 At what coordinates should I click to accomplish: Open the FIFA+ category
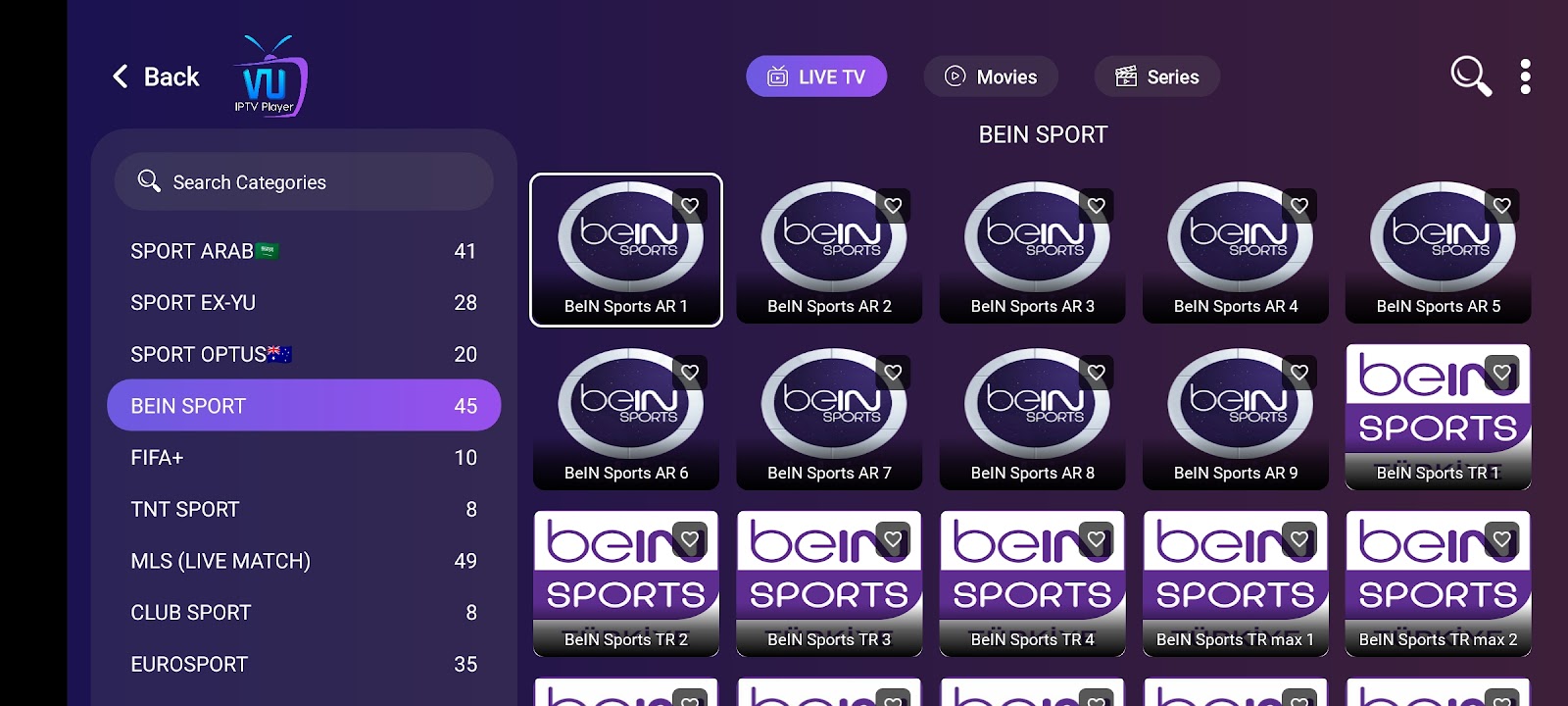pyautogui.click(x=304, y=457)
